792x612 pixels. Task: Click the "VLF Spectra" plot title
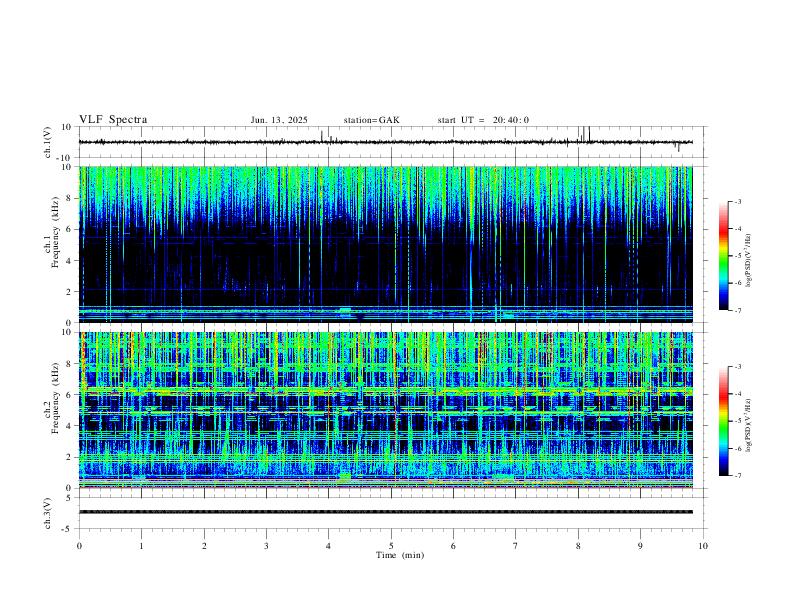[x=113, y=120]
